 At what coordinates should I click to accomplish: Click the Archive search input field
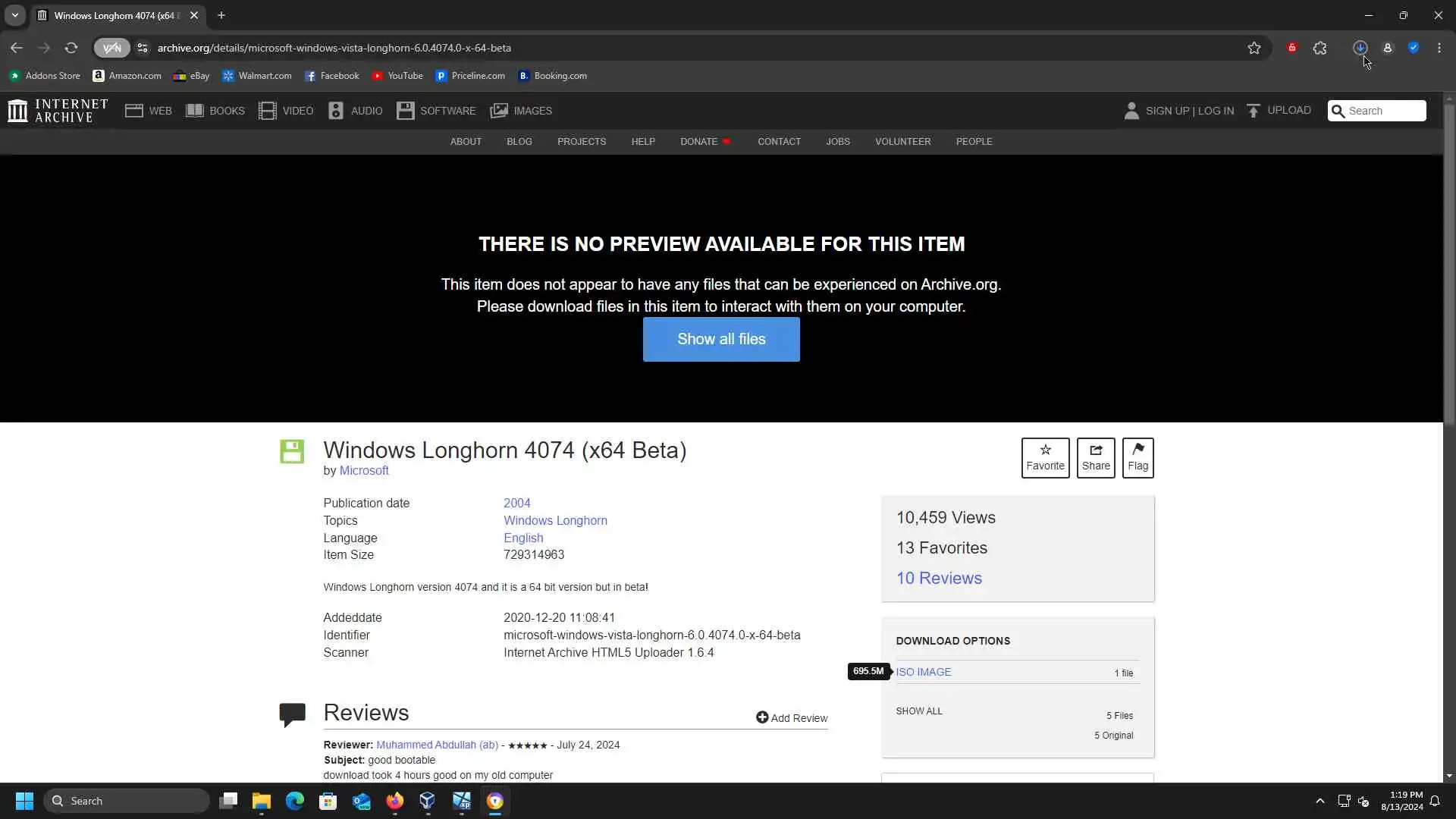click(x=1385, y=111)
